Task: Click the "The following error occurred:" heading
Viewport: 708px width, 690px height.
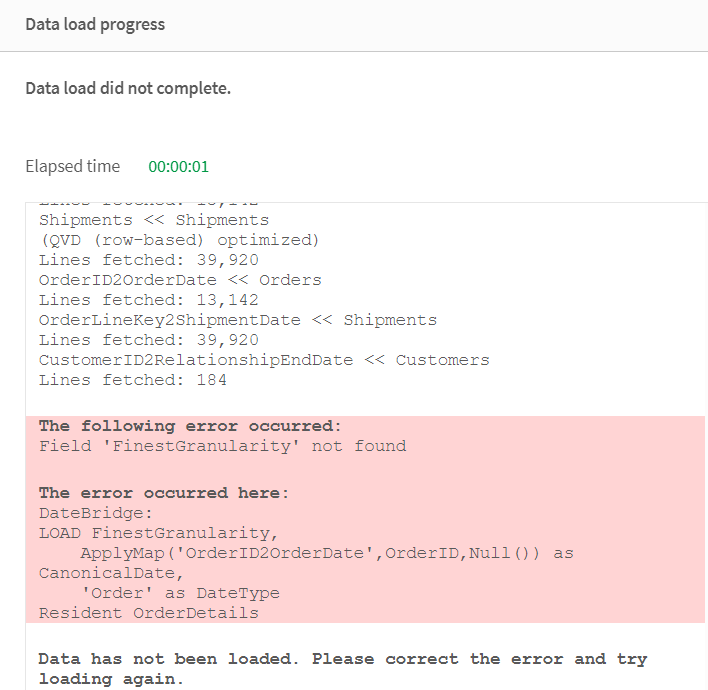Action: tap(190, 426)
